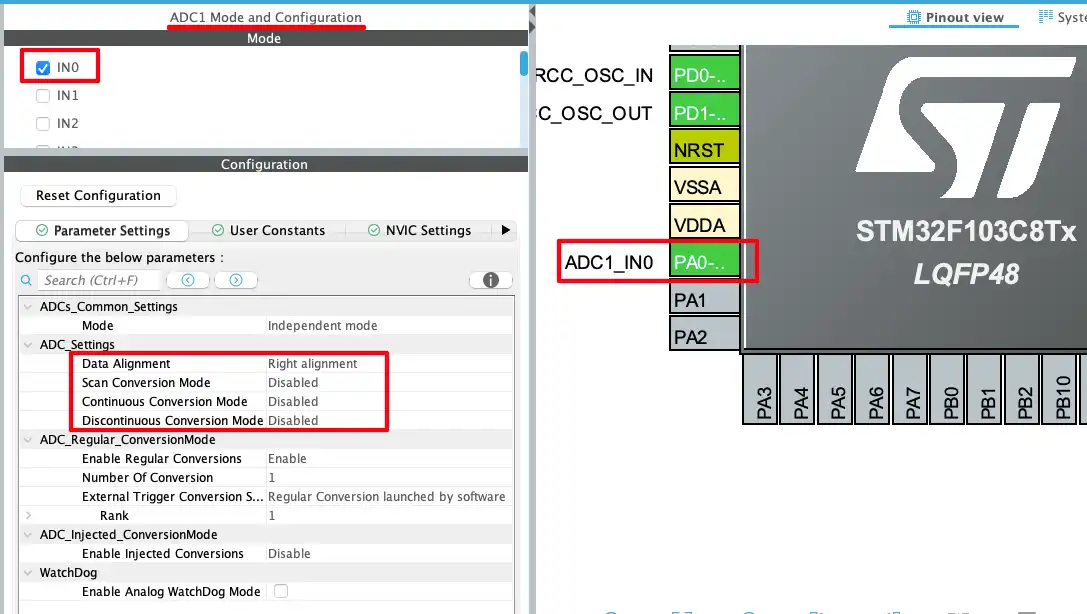
Task: Enable the IN2 channel checkbox
Action: coord(43,123)
